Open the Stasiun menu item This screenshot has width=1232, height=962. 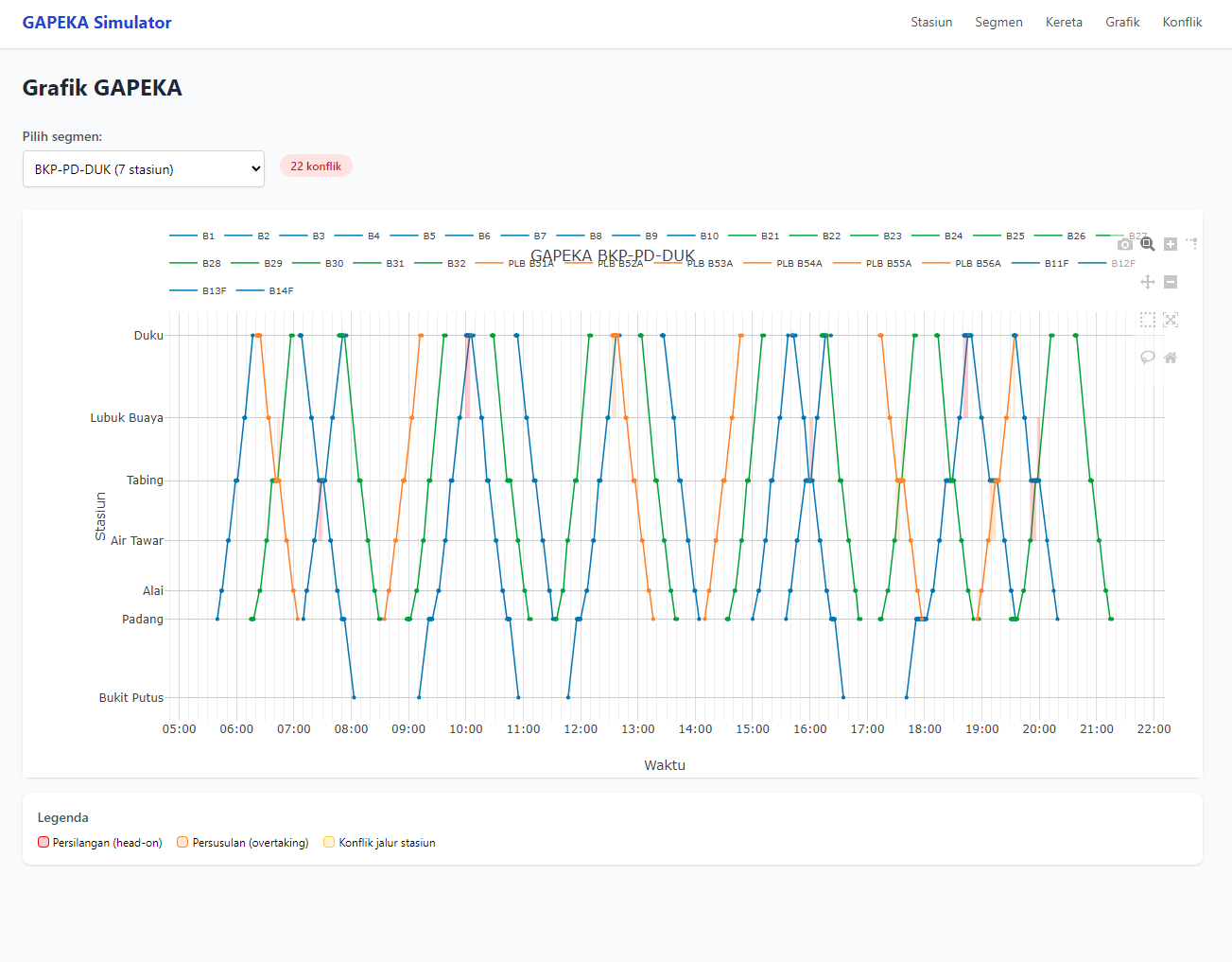(x=931, y=22)
